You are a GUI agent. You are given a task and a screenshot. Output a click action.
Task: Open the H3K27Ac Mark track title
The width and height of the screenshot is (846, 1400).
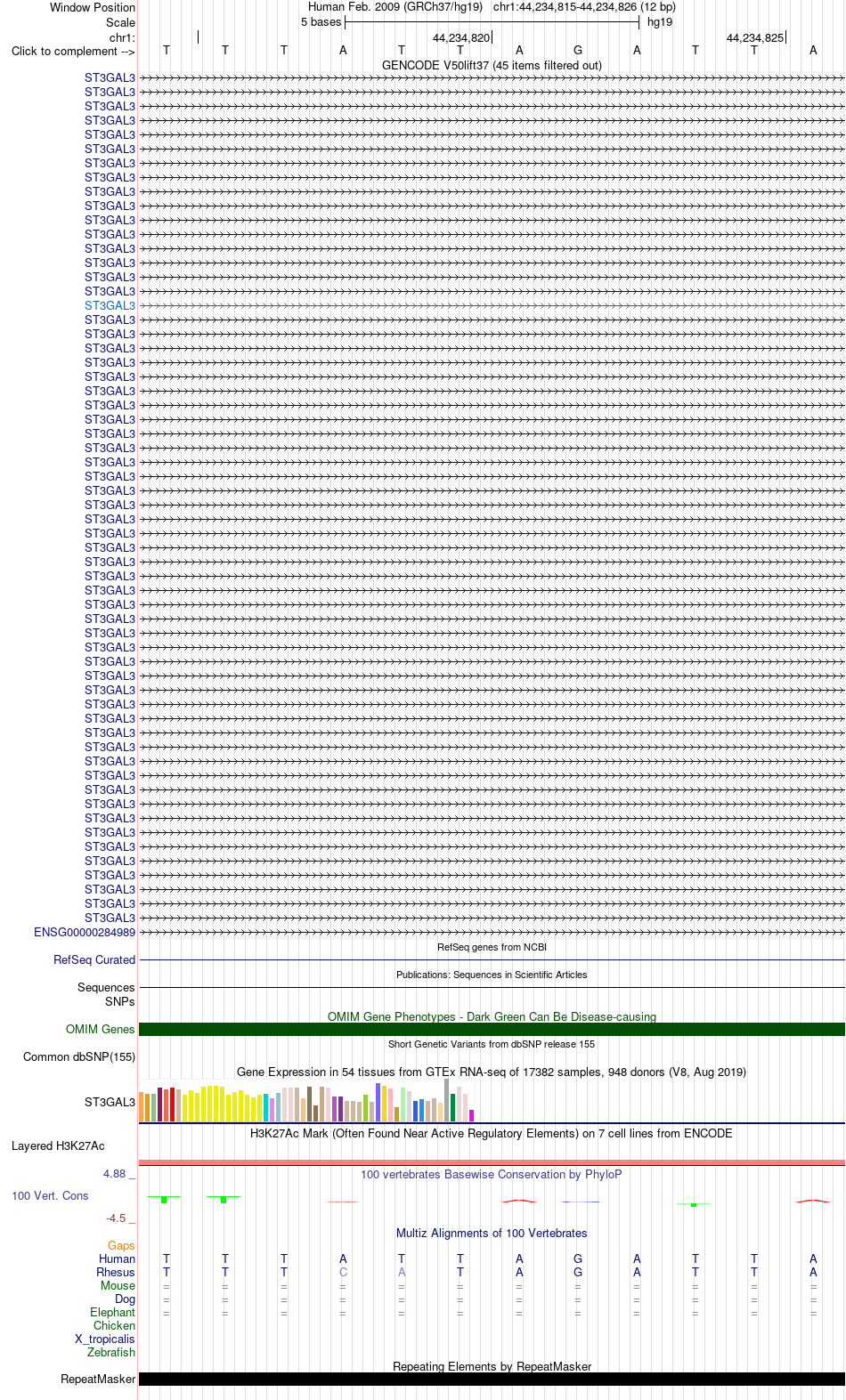point(492,1133)
